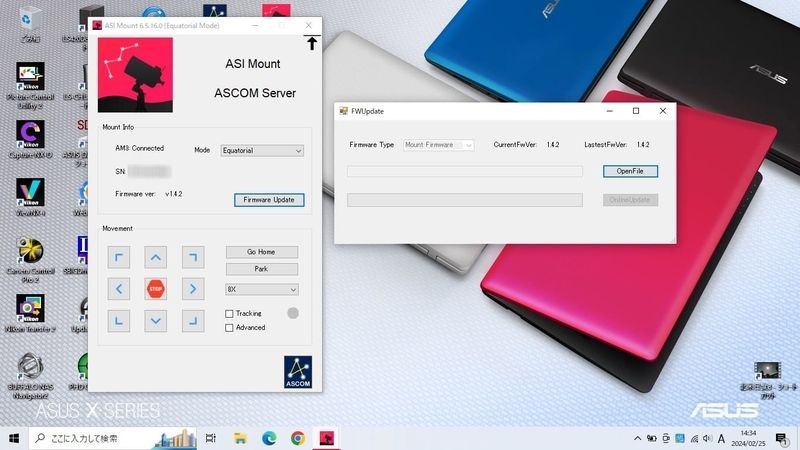Open the 8X slew speed dropdown
Viewport: 800px width, 450px height.
[262, 289]
